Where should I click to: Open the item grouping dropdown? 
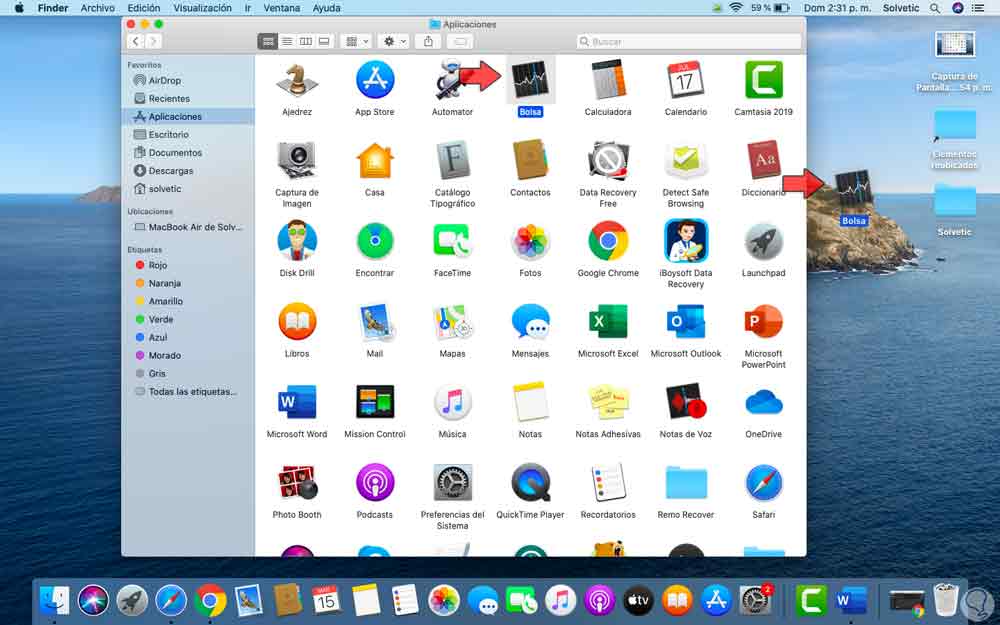coord(357,41)
